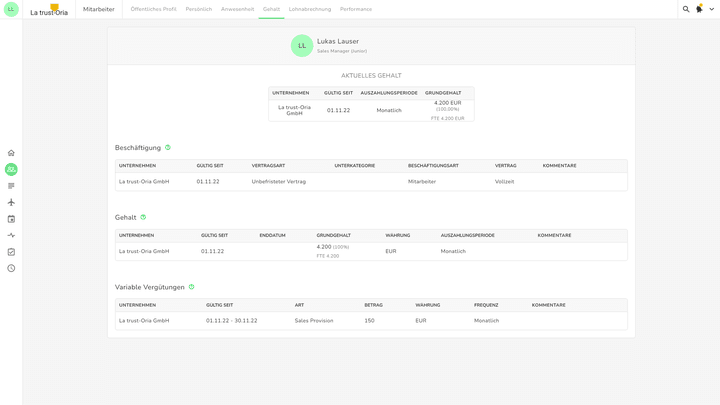Click 4.200 EUR in current salary table

tap(448, 103)
